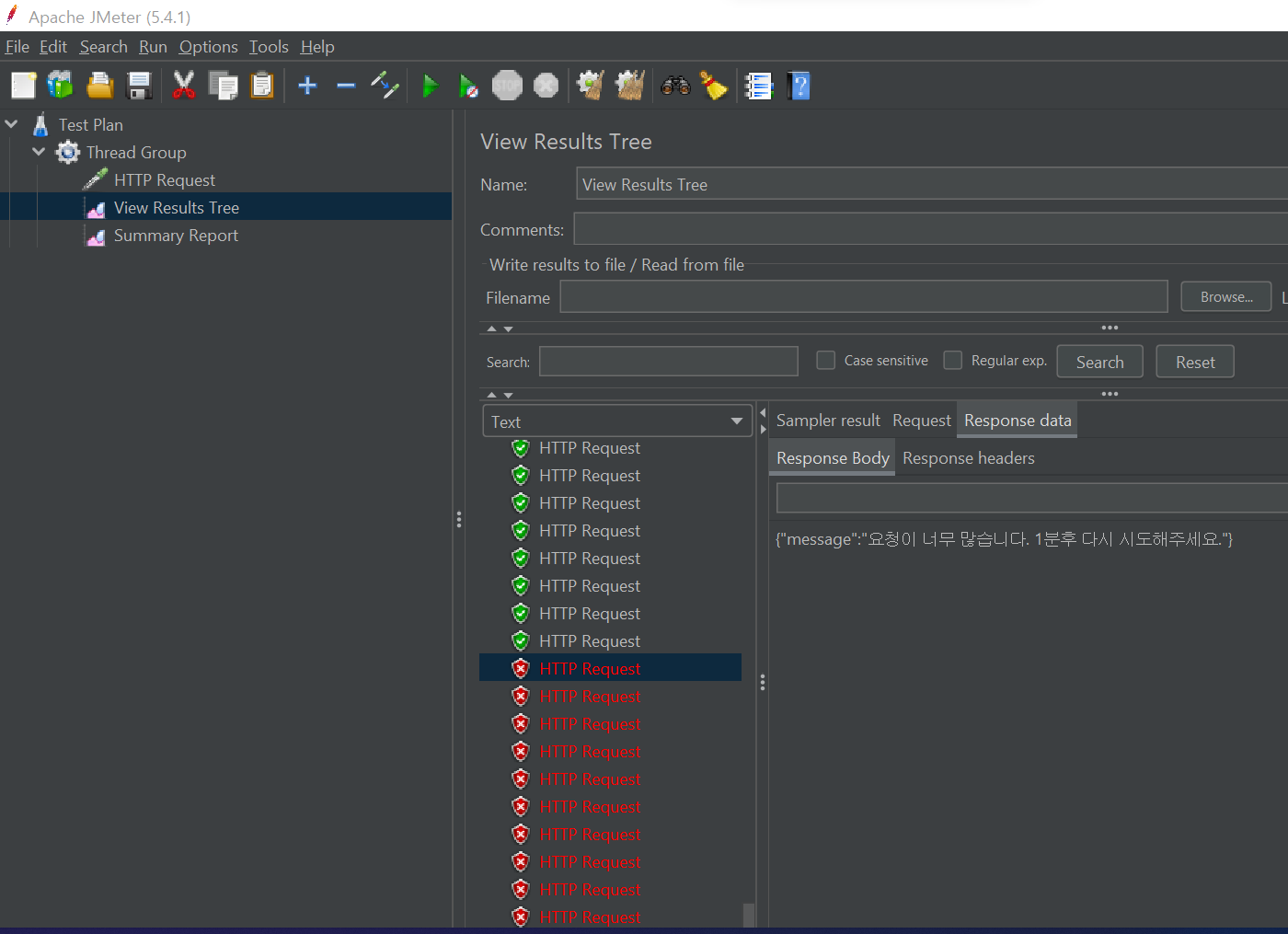The width and height of the screenshot is (1288, 934).
Task: Open the Search menu
Action: pyautogui.click(x=103, y=47)
